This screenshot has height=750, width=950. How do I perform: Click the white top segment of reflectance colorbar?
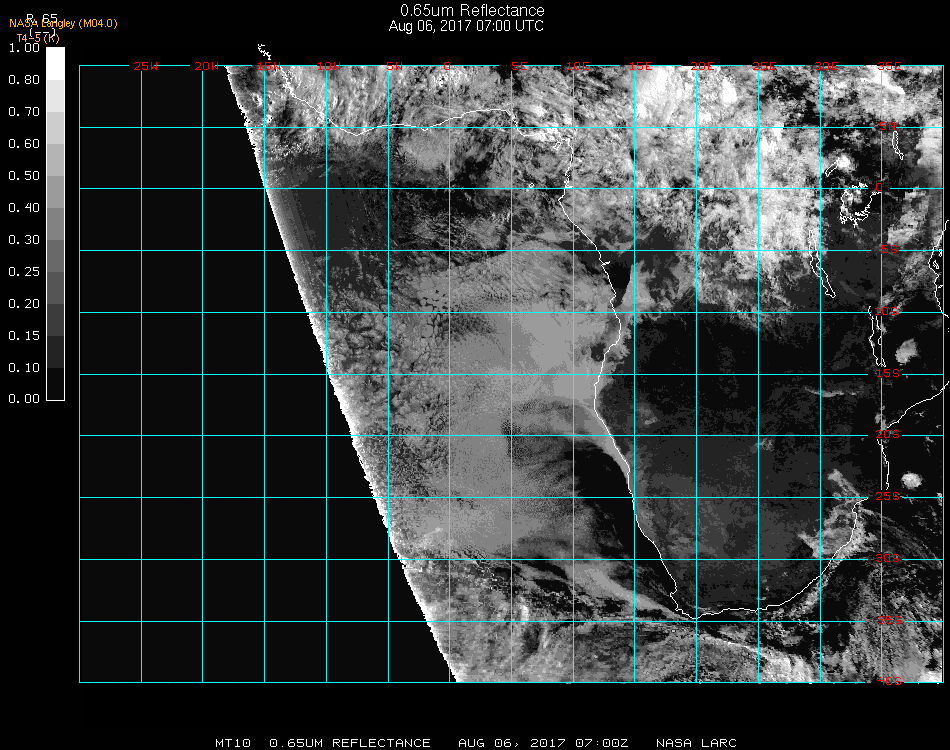coord(55,64)
